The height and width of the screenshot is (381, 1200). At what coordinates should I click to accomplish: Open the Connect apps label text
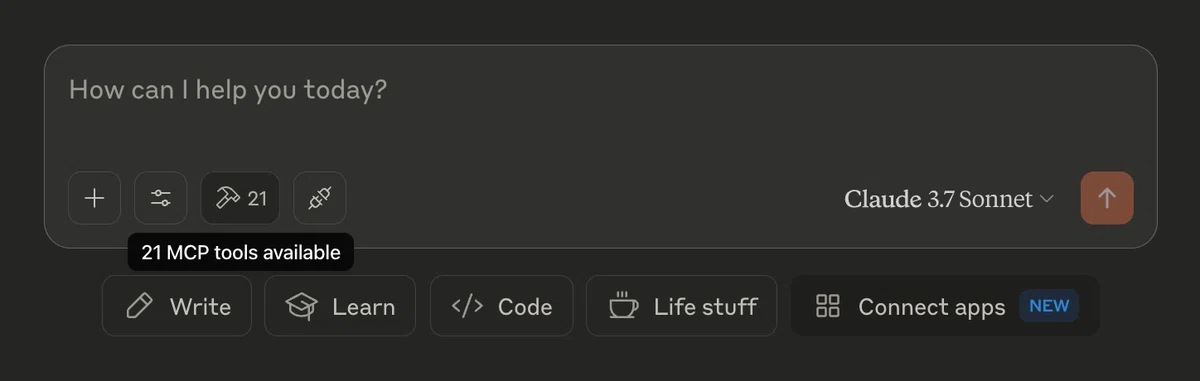pyautogui.click(x=932, y=307)
